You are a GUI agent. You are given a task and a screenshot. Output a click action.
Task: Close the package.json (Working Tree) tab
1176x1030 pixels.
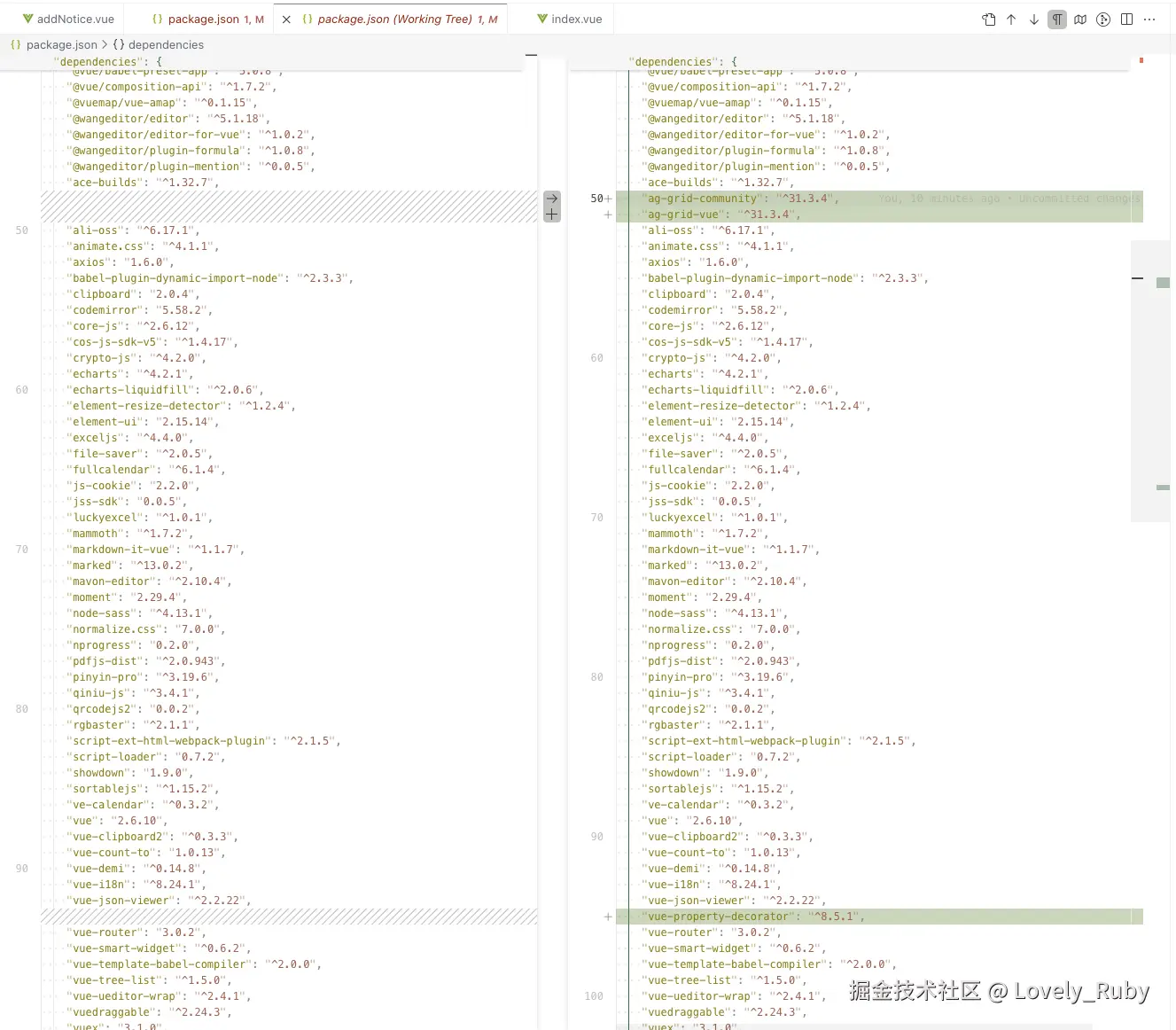pyautogui.click(x=286, y=19)
